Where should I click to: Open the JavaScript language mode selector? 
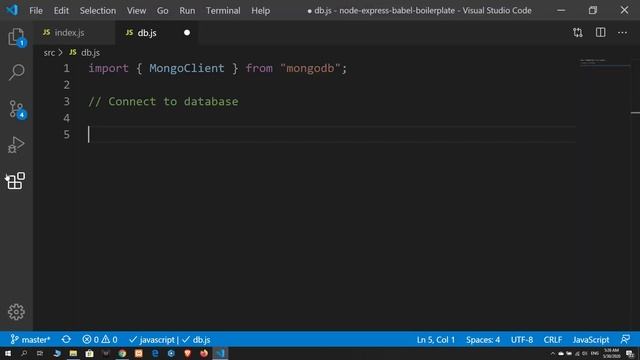pos(591,339)
